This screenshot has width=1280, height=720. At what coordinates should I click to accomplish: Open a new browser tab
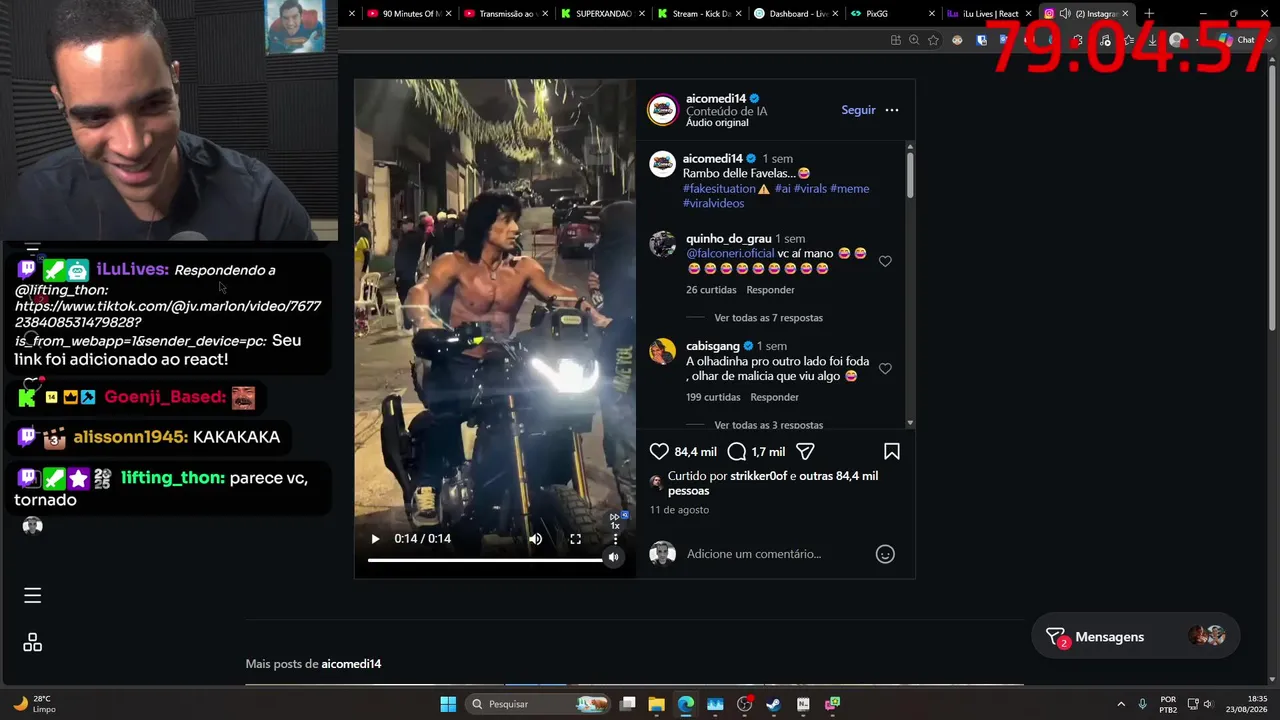click(x=1149, y=14)
